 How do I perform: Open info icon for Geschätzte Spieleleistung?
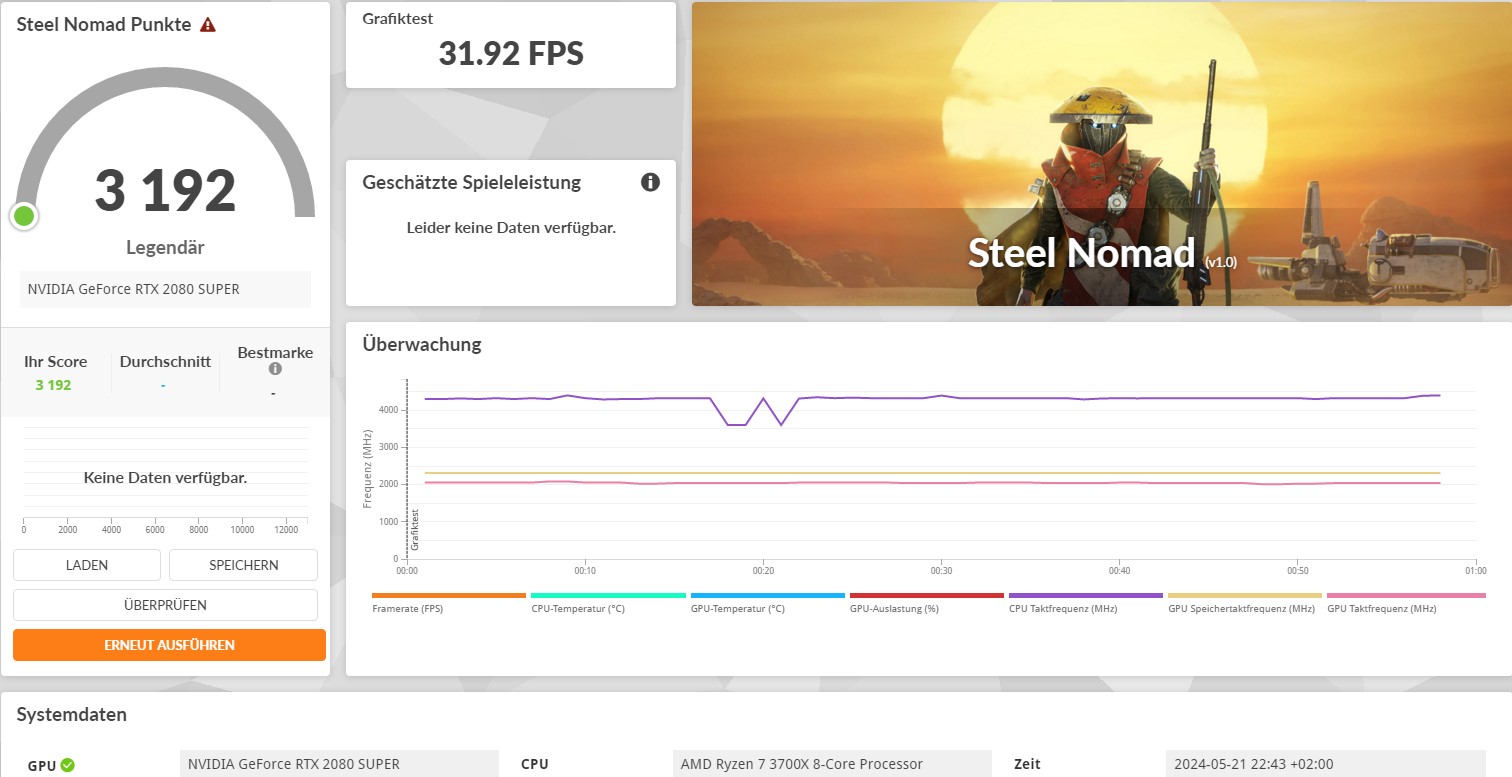pyautogui.click(x=650, y=182)
